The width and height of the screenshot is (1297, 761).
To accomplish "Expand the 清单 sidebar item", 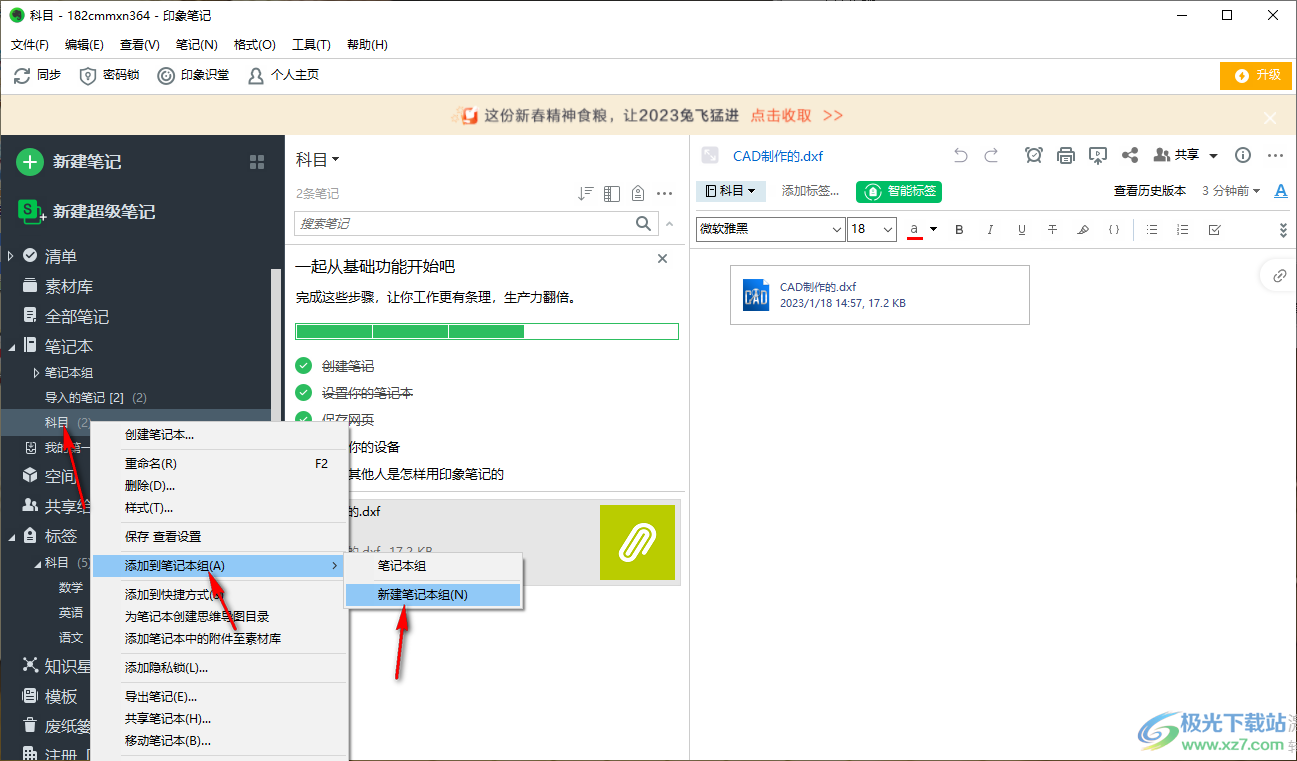I will 11,256.
